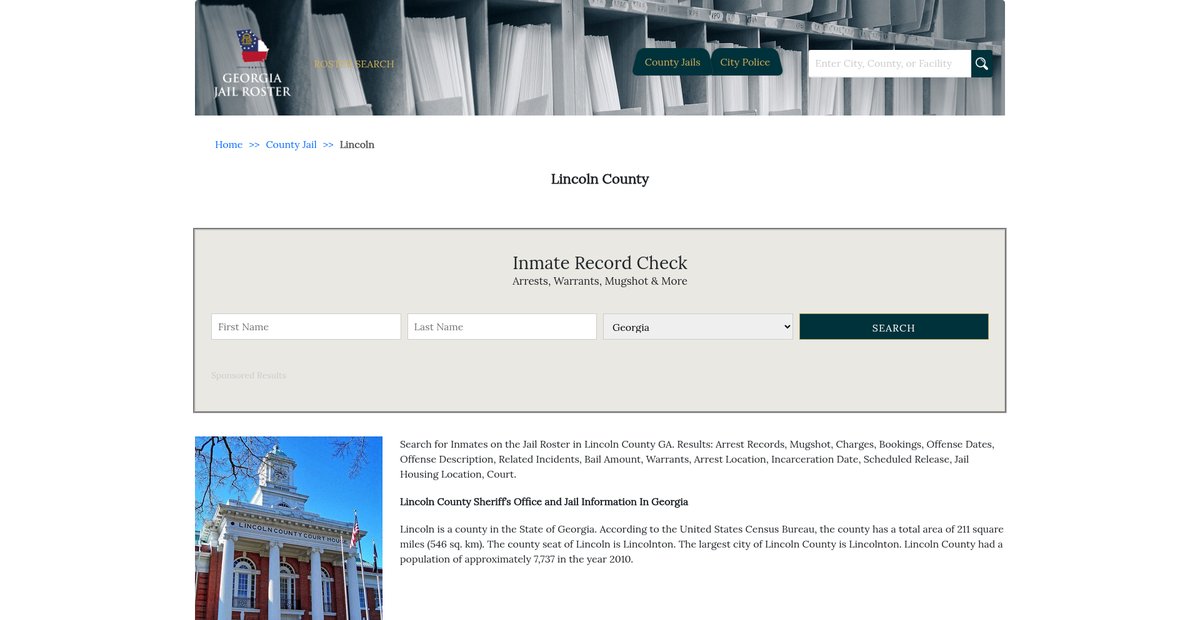1200x620 pixels.
Task: Click the magnifying glass search icon
Action: tap(982, 64)
